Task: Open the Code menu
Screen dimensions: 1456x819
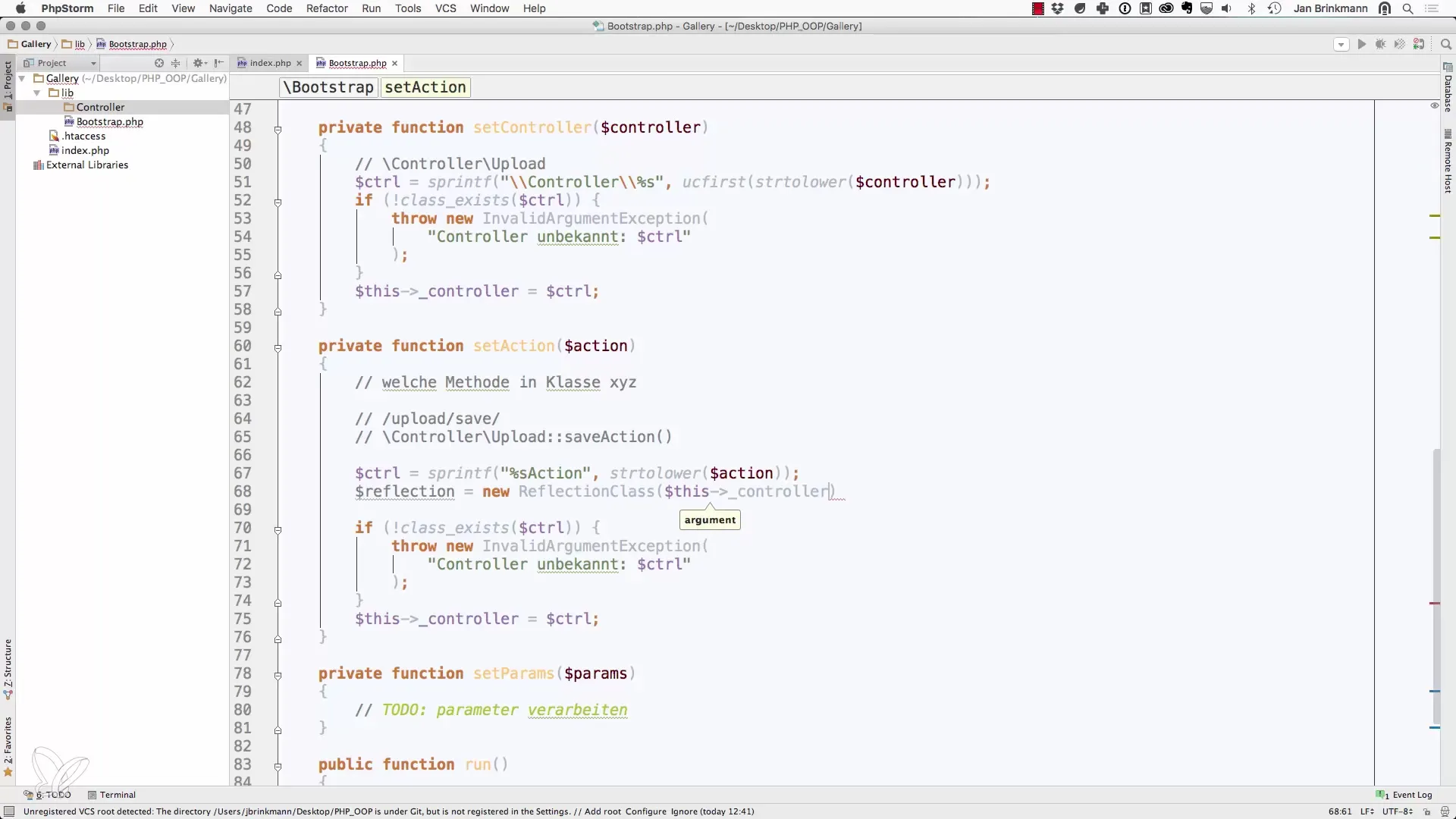Action: [279, 8]
